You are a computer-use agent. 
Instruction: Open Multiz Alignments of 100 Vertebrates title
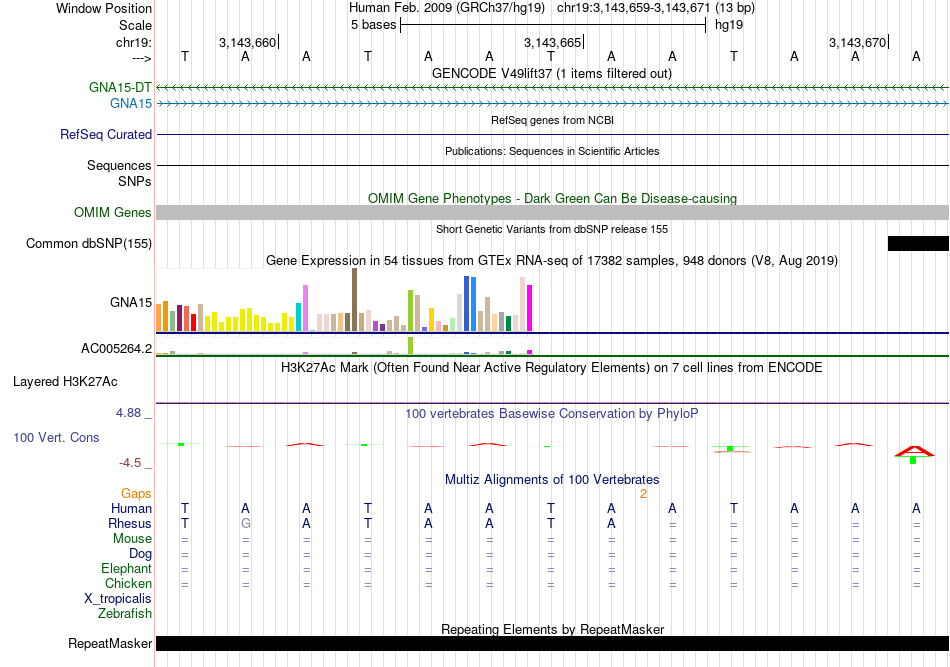[x=552, y=480]
